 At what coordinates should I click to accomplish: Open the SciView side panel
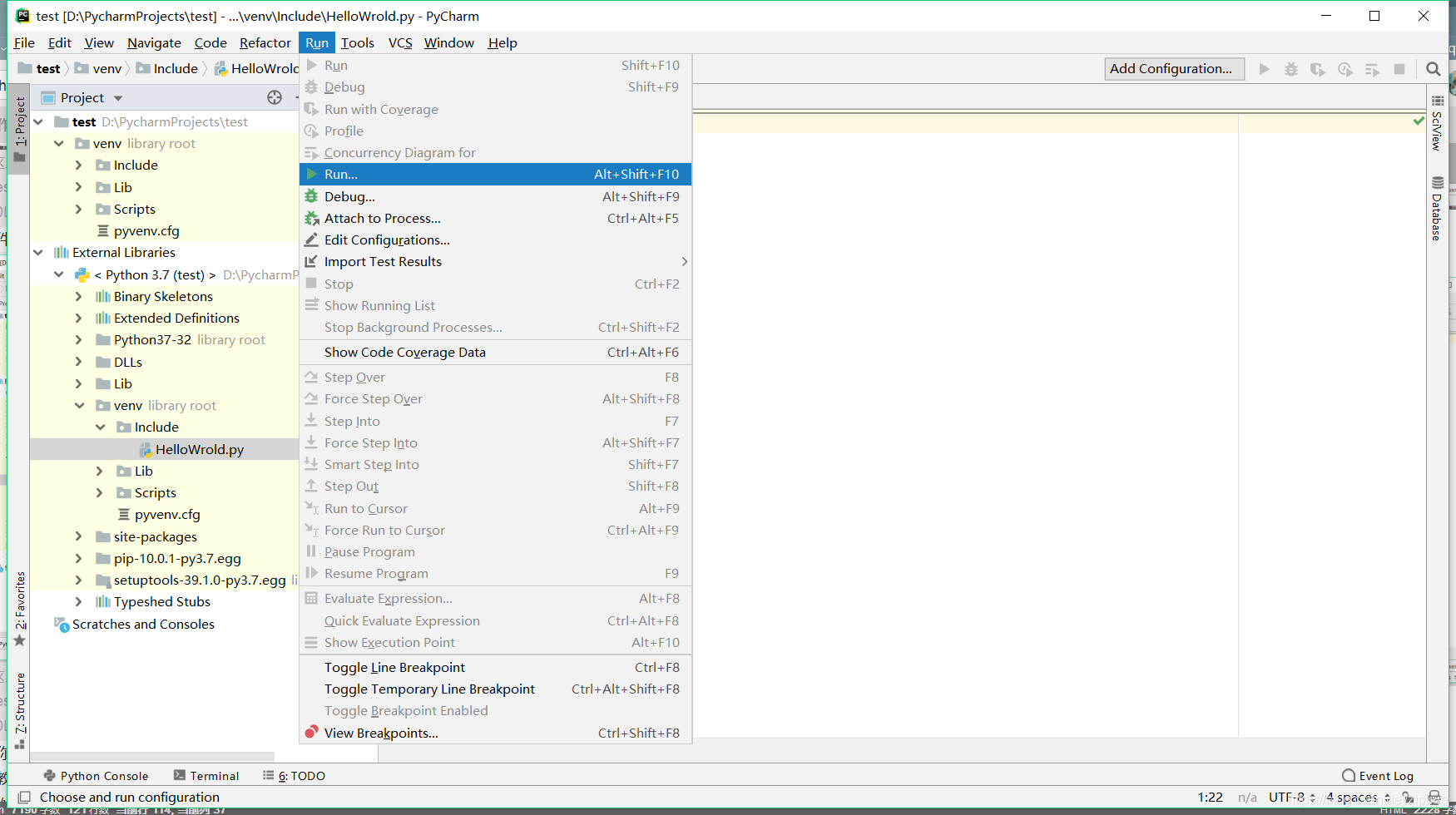pyautogui.click(x=1437, y=122)
